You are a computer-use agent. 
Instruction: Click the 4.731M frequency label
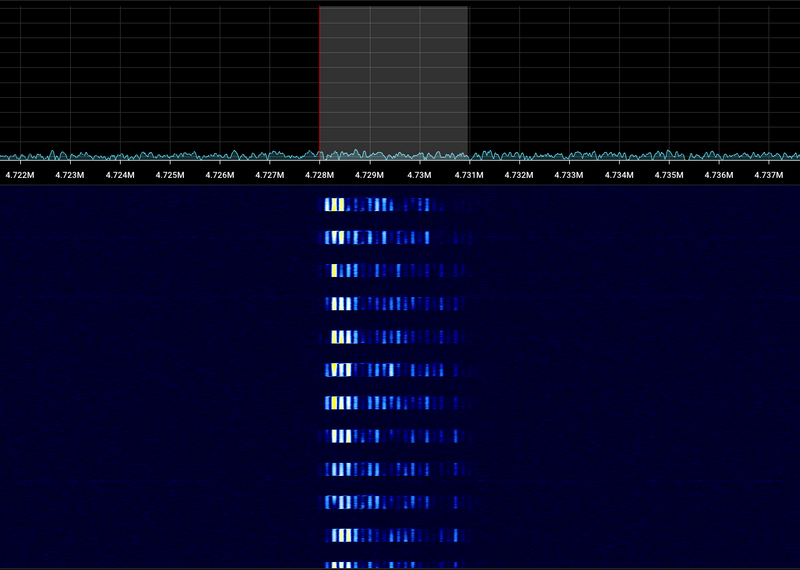(x=469, y=175)
